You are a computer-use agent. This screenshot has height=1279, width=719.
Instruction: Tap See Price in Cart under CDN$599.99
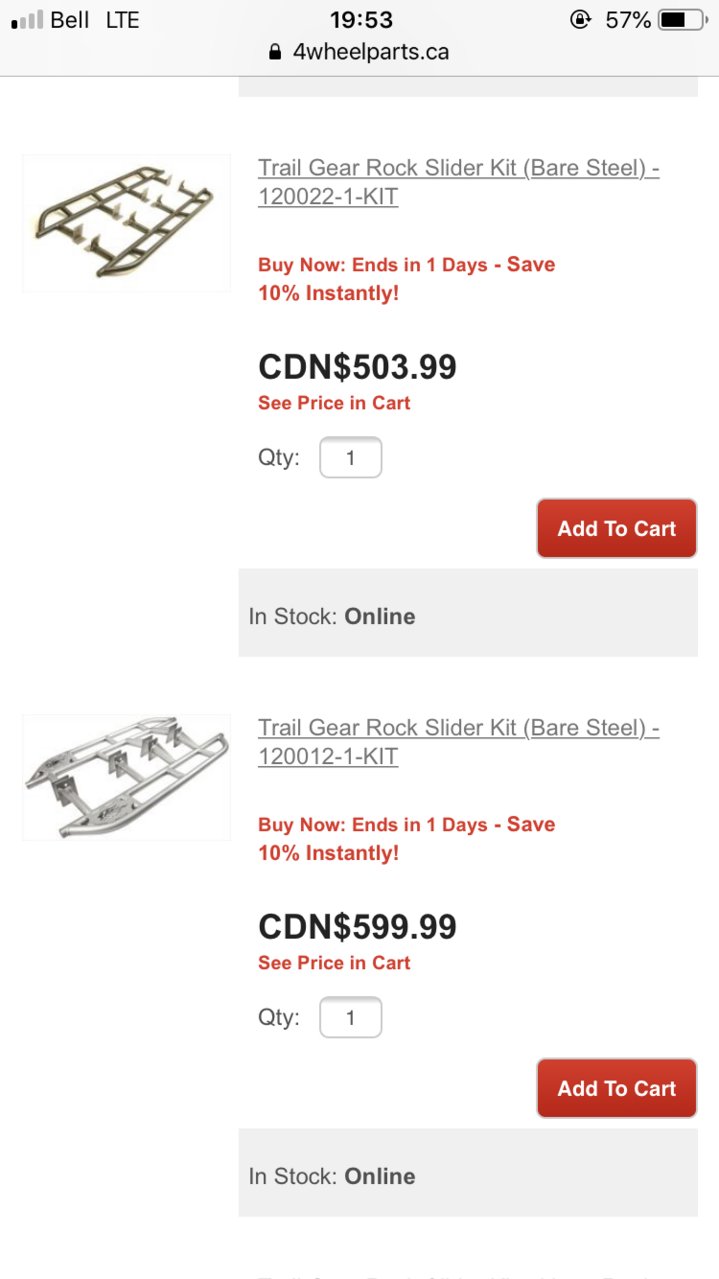click(334, 963)
